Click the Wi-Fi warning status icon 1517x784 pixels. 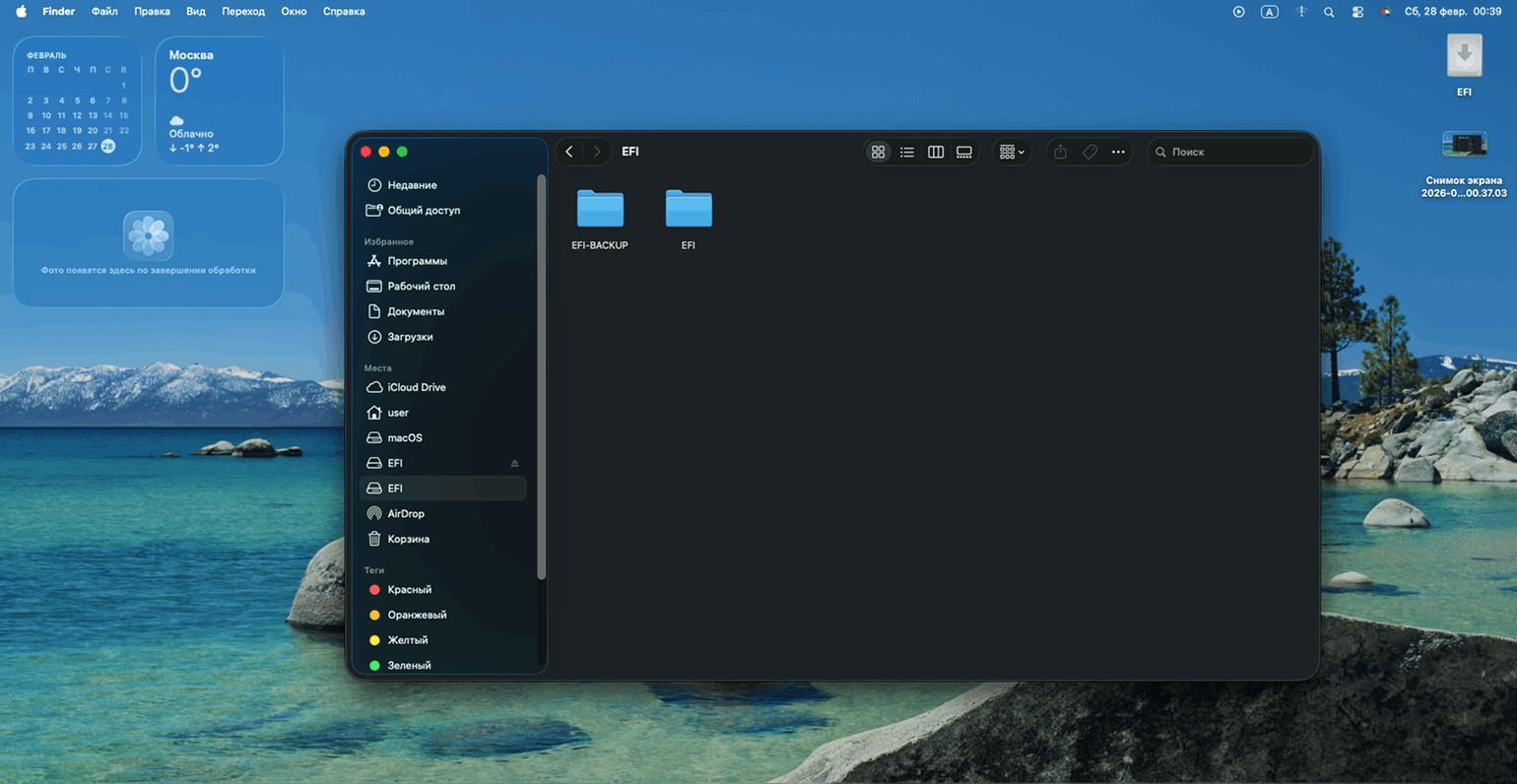click(1301, 12)
